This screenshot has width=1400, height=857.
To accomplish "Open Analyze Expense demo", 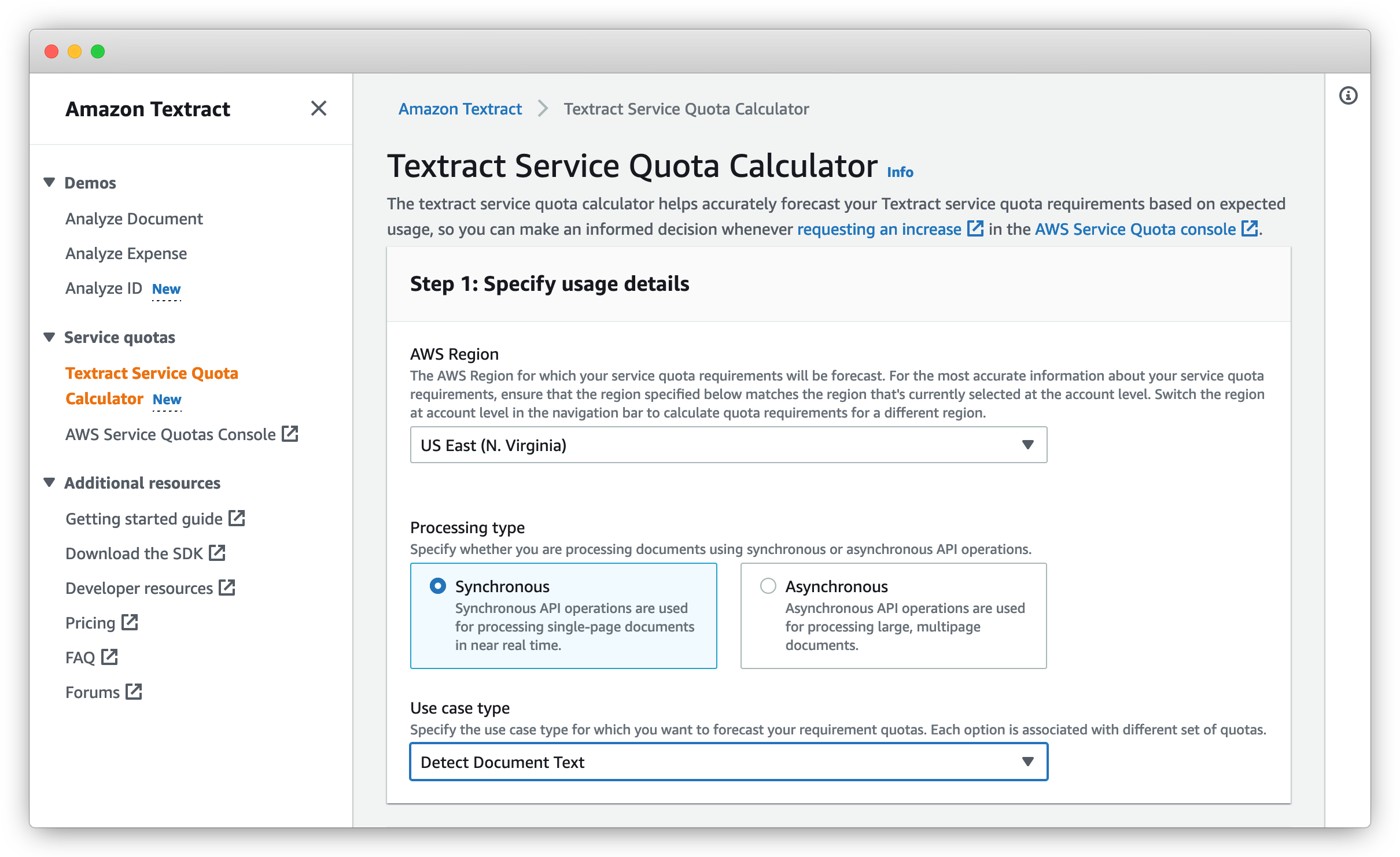I will click(126, 253).
